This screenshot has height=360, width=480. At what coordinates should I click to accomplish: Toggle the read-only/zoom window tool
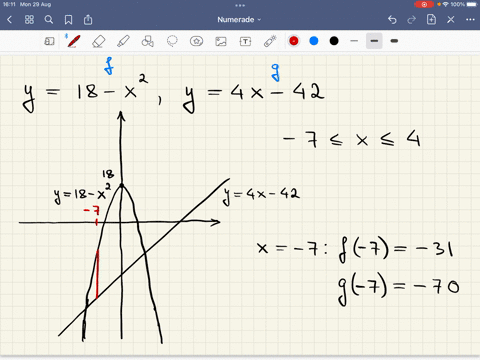[49, 41]
